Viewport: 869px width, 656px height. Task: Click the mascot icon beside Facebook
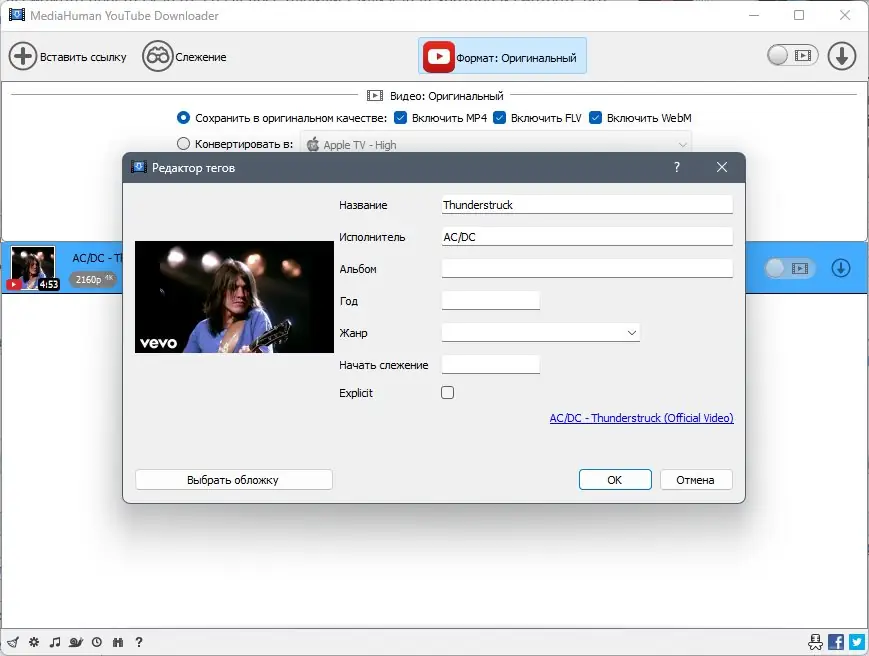coord(815,642)
